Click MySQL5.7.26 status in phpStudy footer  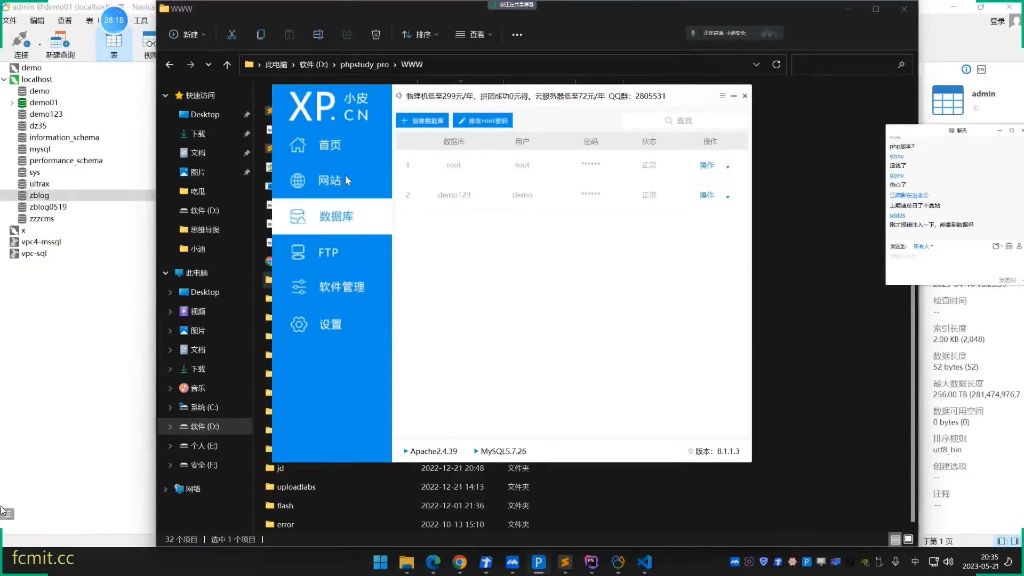(500, 451)
